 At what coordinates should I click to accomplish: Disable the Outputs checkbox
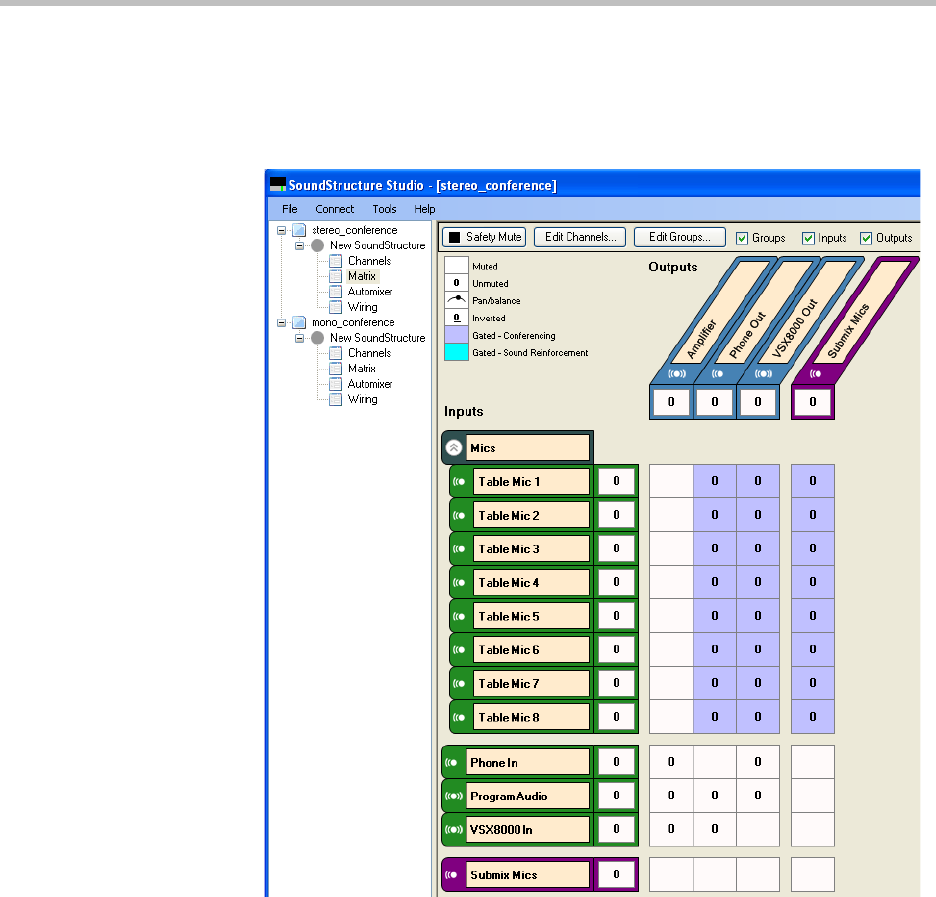(x=866, y=238)
